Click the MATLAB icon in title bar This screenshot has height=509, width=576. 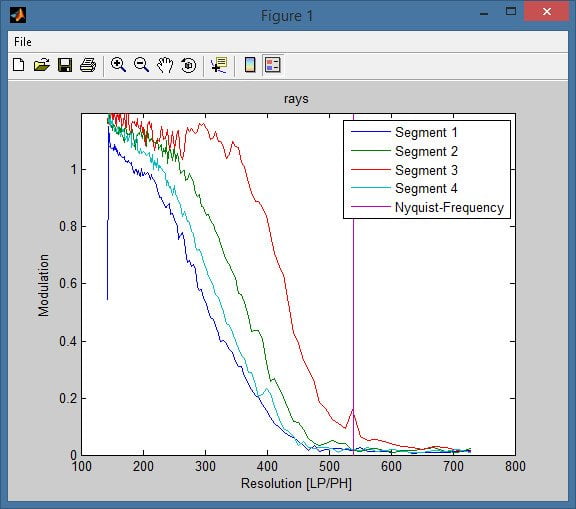[18, 15]
